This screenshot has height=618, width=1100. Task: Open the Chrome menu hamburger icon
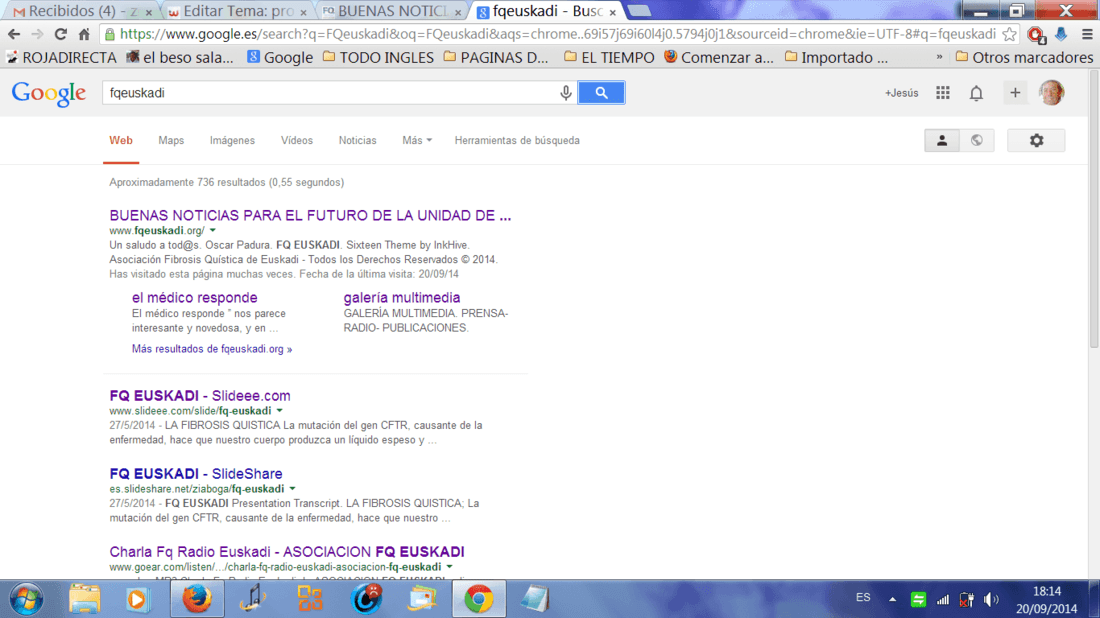click(1087, 34)
